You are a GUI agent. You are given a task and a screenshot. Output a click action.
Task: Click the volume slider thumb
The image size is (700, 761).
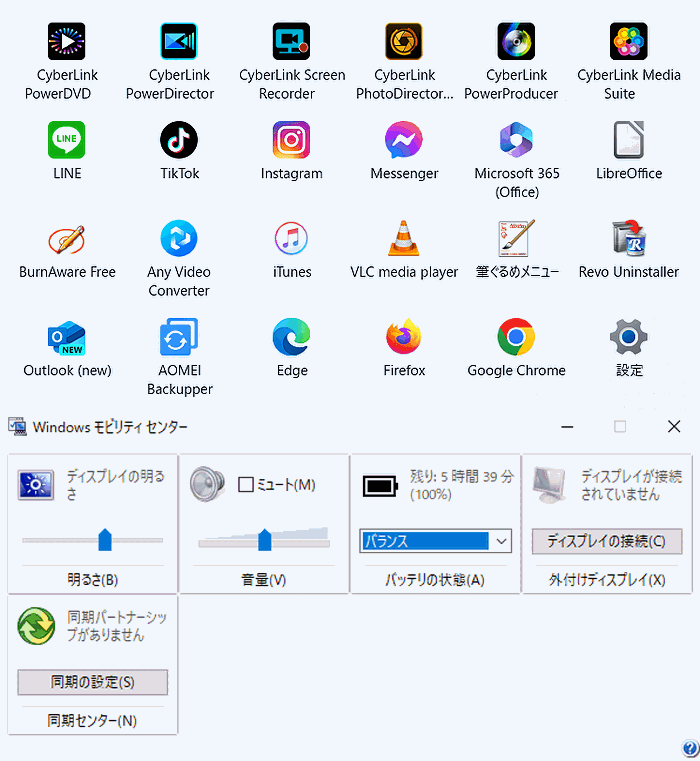265,540
